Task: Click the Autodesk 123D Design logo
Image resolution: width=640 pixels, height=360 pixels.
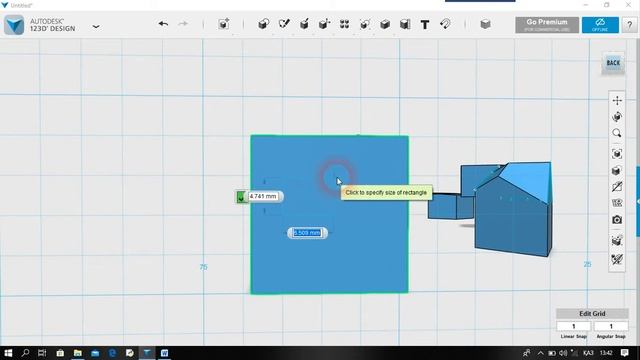Action: pyautogui.click(x=14, y=25)
